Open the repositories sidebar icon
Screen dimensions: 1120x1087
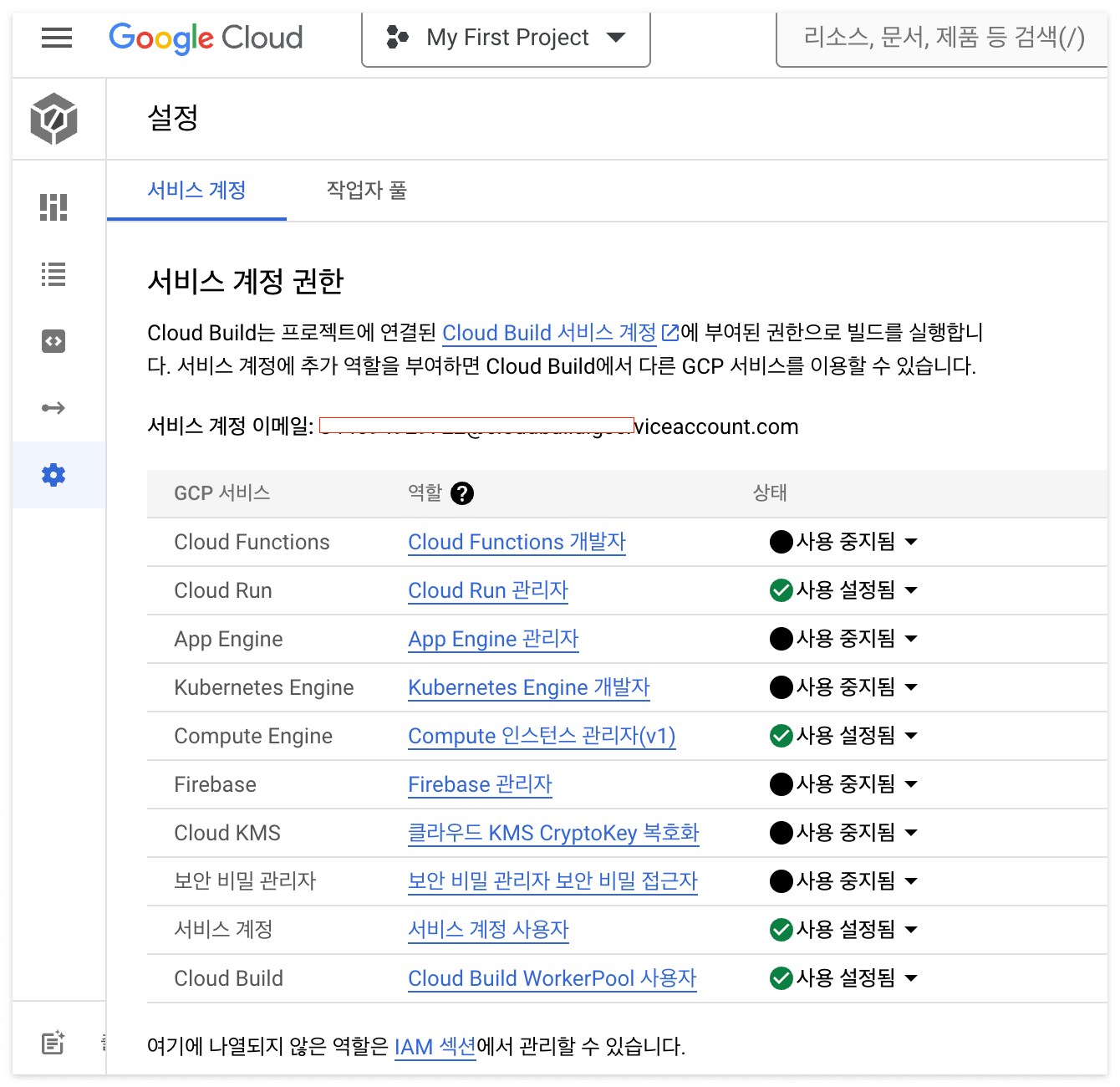tap(53, 341)
